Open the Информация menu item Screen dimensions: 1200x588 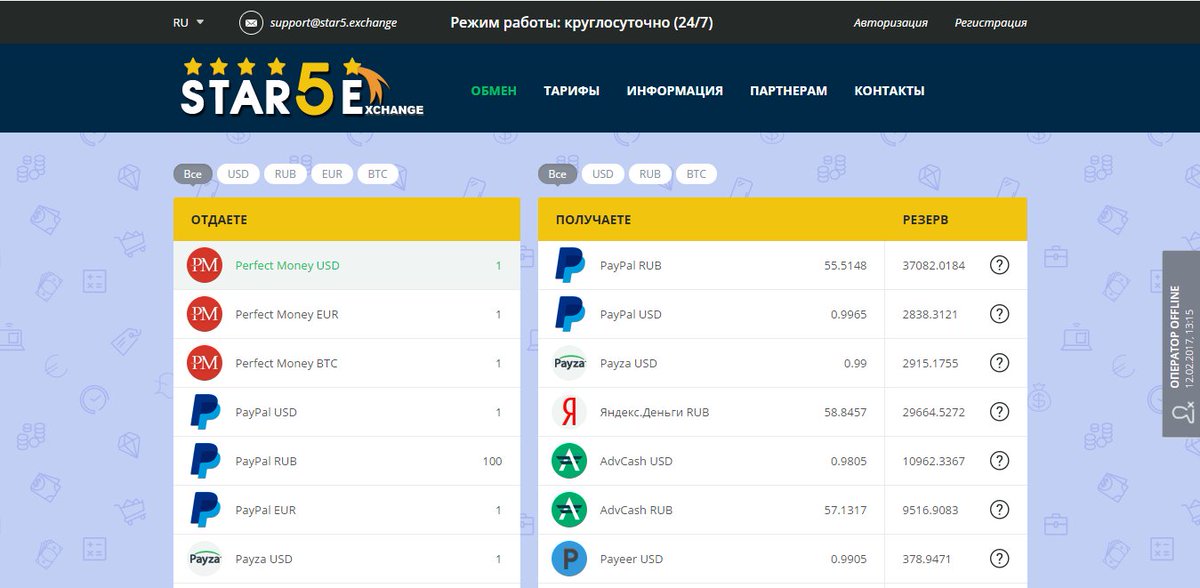click(x=675, y=91)
